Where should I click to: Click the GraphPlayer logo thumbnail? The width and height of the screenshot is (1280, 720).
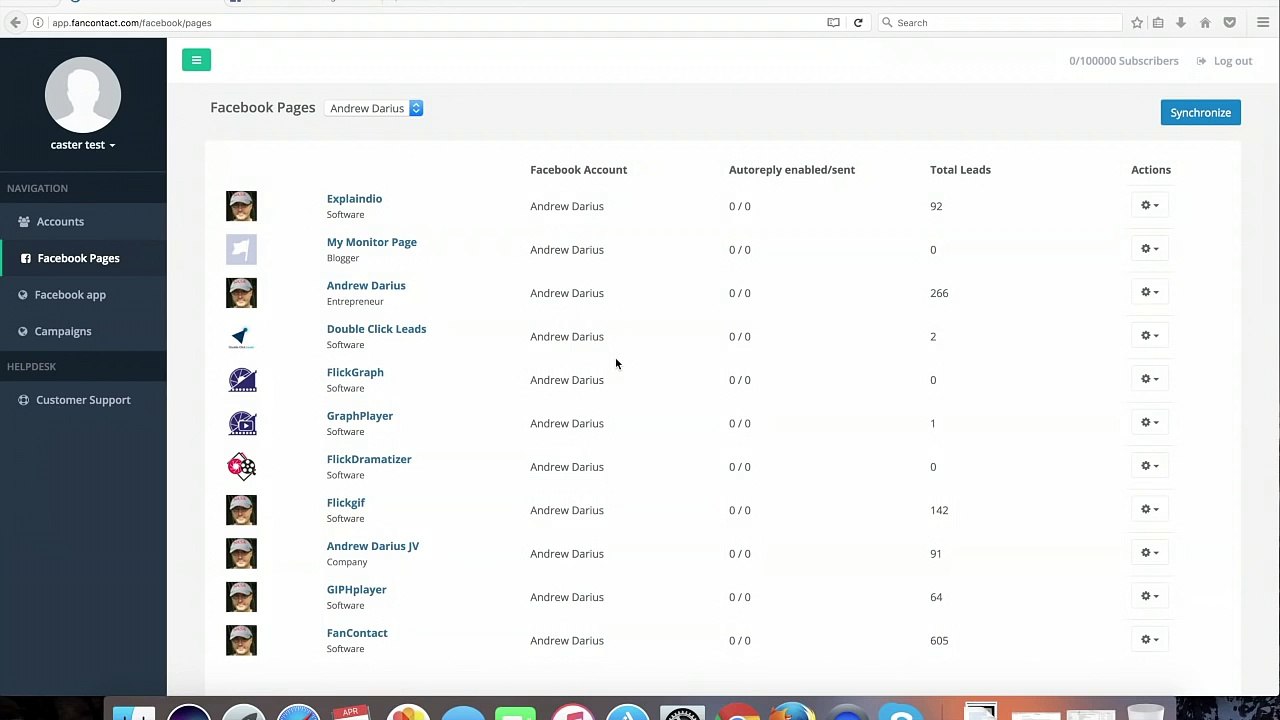tap(241, 423)
